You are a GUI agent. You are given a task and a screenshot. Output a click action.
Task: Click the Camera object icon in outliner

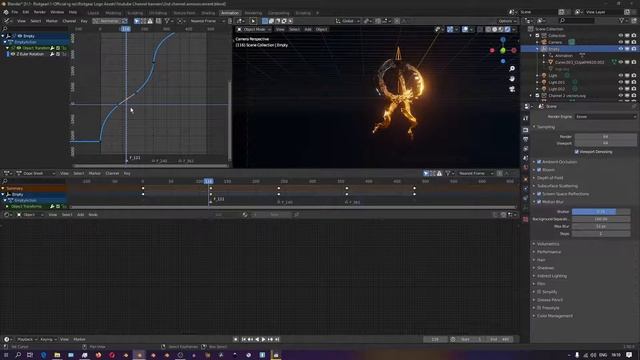544,42
